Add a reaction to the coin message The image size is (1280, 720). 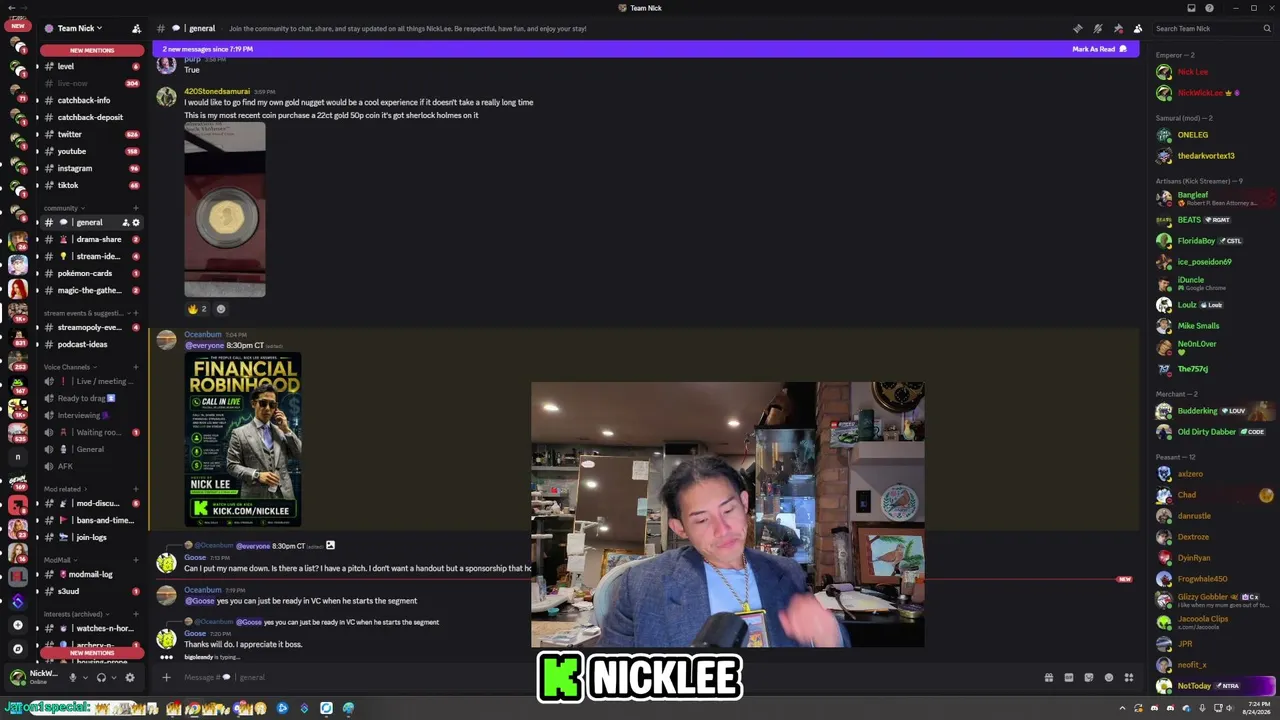point(221,309)
